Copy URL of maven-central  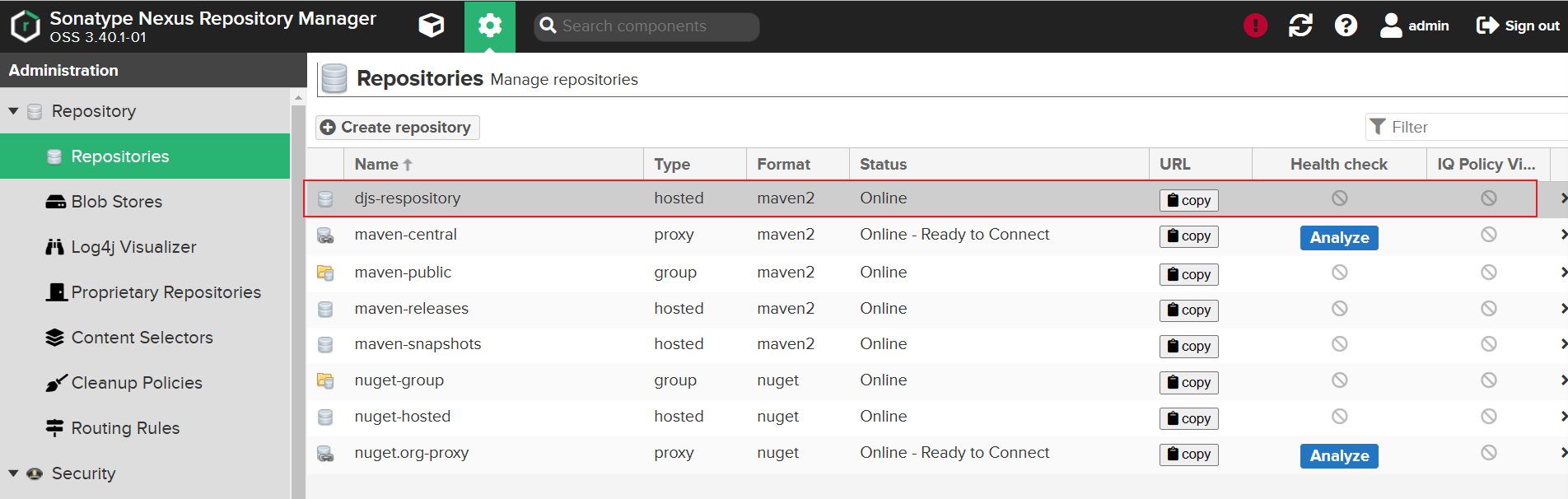pos(1188,236)
